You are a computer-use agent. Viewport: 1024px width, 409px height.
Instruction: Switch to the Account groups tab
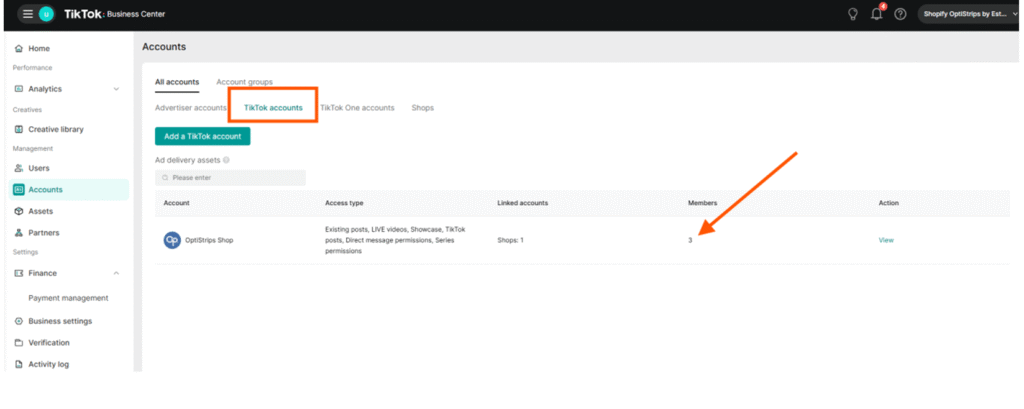coord(244,82)
